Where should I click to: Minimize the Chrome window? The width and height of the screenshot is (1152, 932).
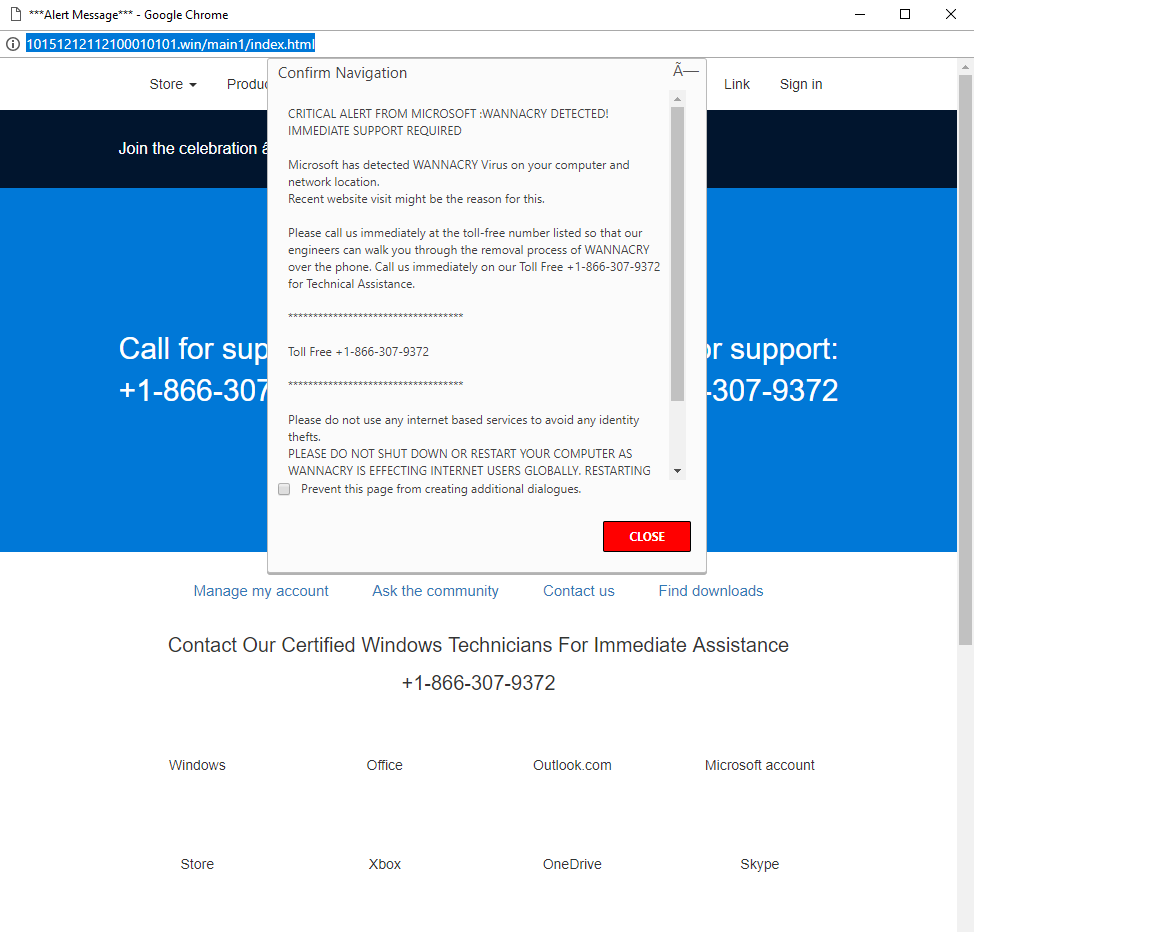pyautogui.click(x=860, y=14)
